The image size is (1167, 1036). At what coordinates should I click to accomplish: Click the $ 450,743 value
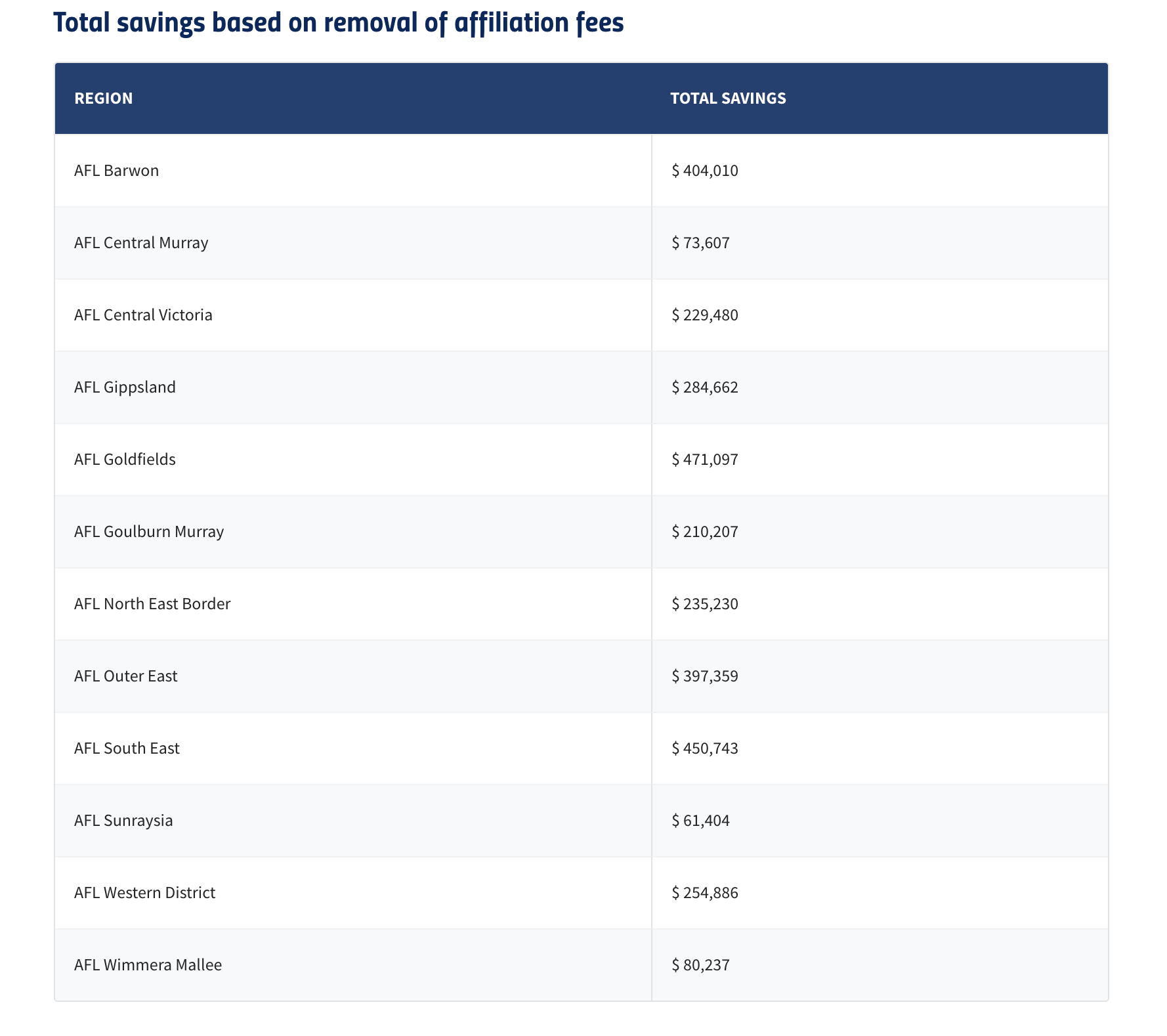705,748
